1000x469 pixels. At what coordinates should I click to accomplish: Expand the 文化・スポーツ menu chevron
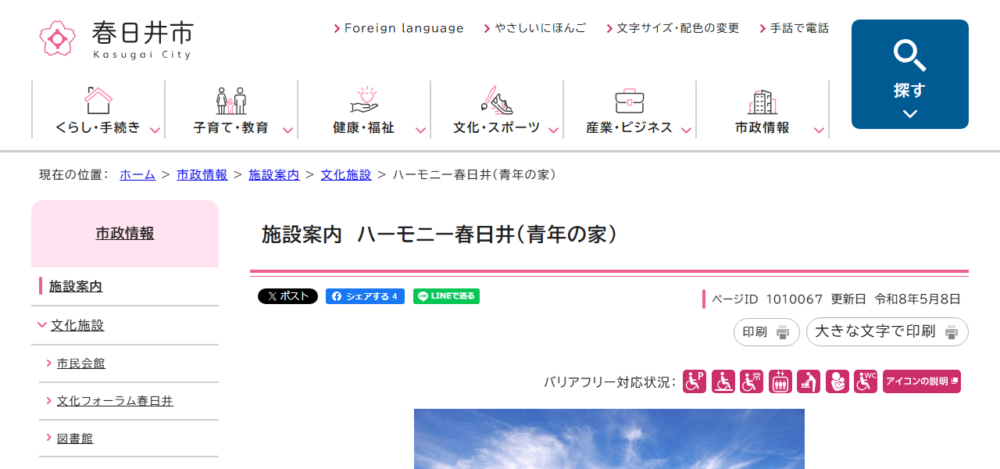point(553,130)
